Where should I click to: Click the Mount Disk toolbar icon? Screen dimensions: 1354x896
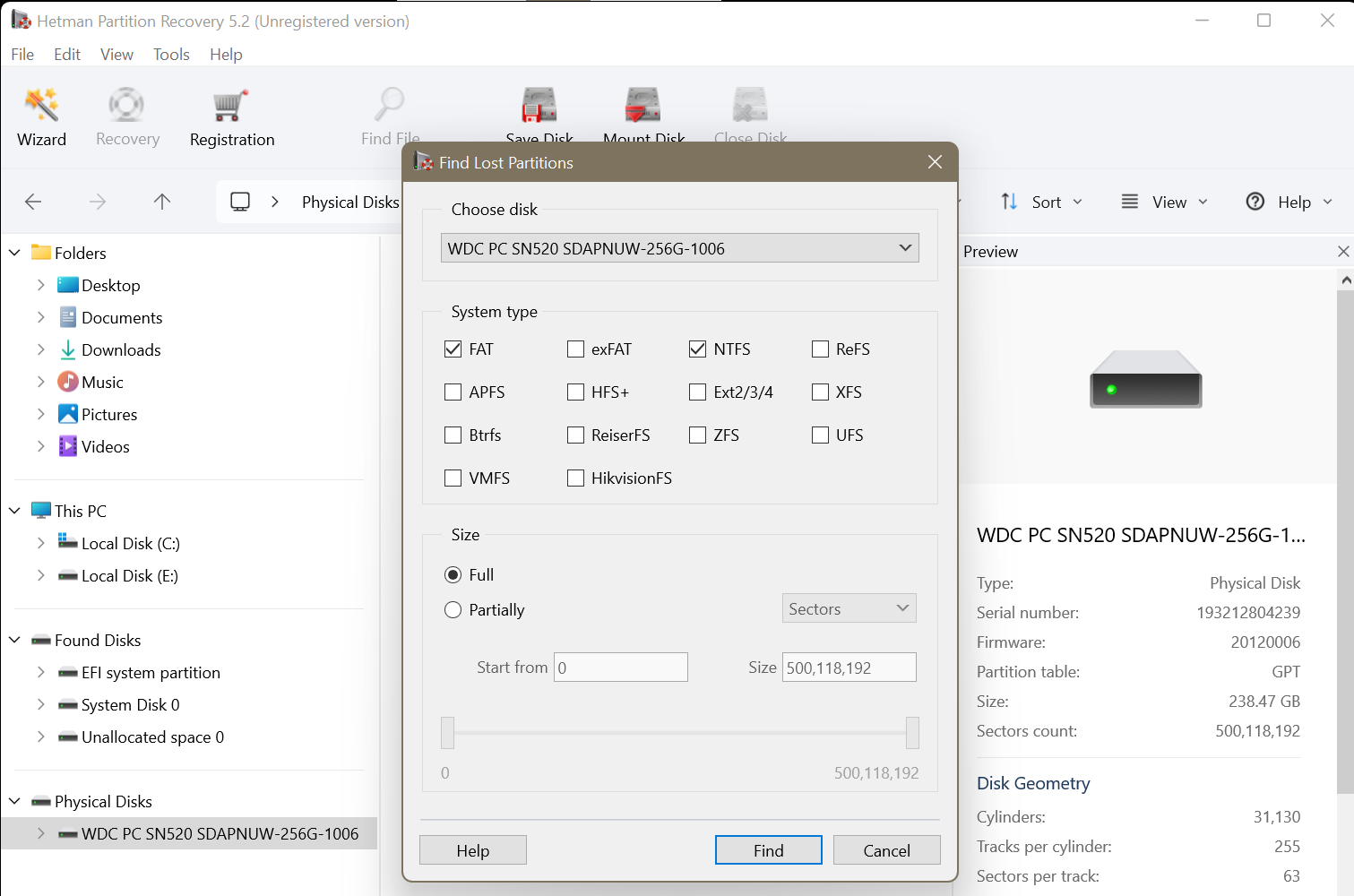pyautogui.click(x=643, y=106)
